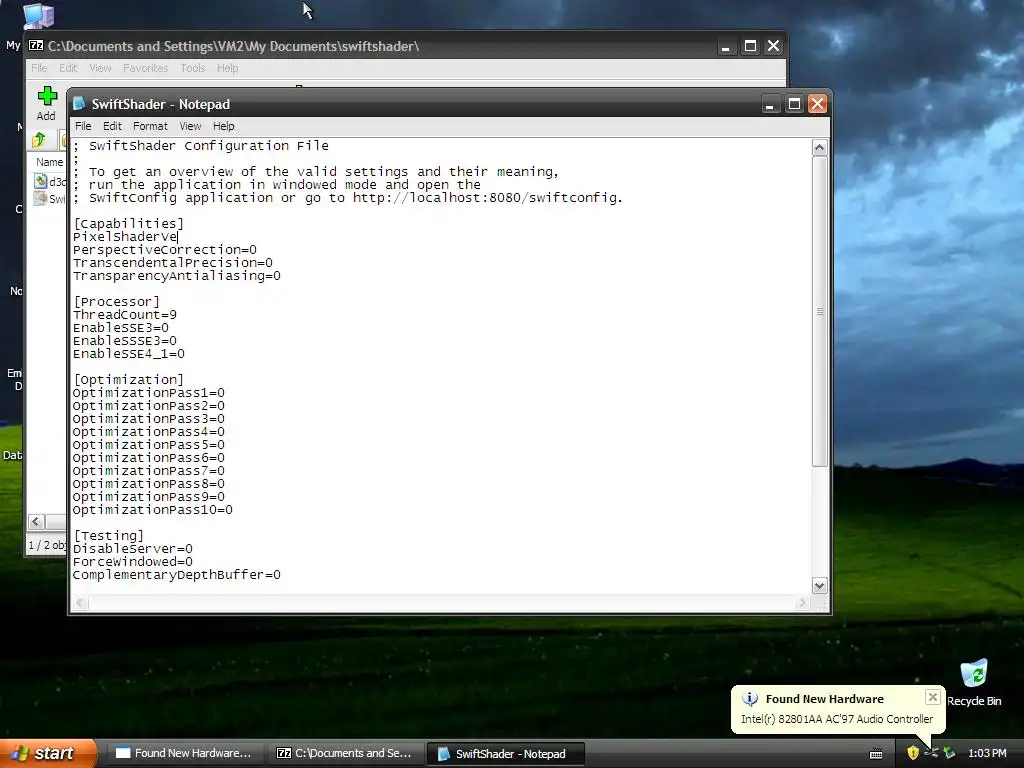The width and height of the screenshot is (1024, 768).
Task: Click on ComplementaryDepthBuffer=0 line
Action: pyautogui.click(x=176, y=575)
